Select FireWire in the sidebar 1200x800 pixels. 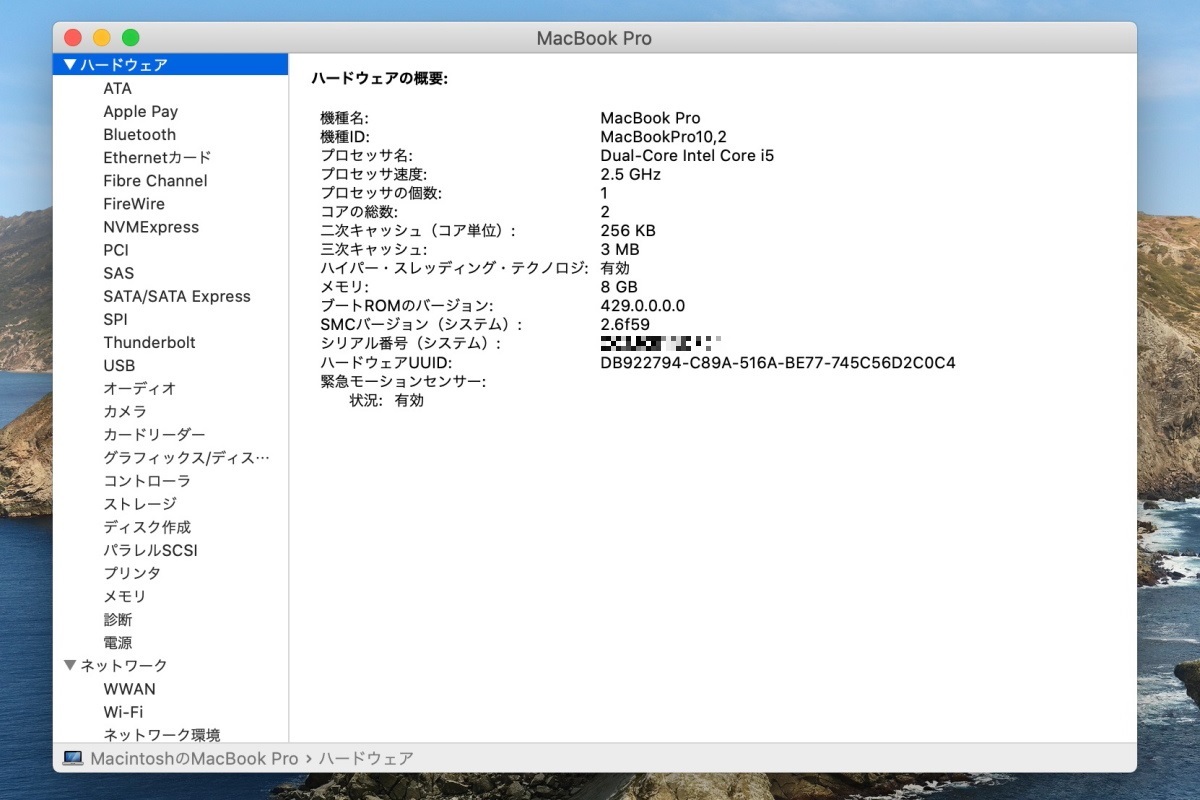pos(134,204)
